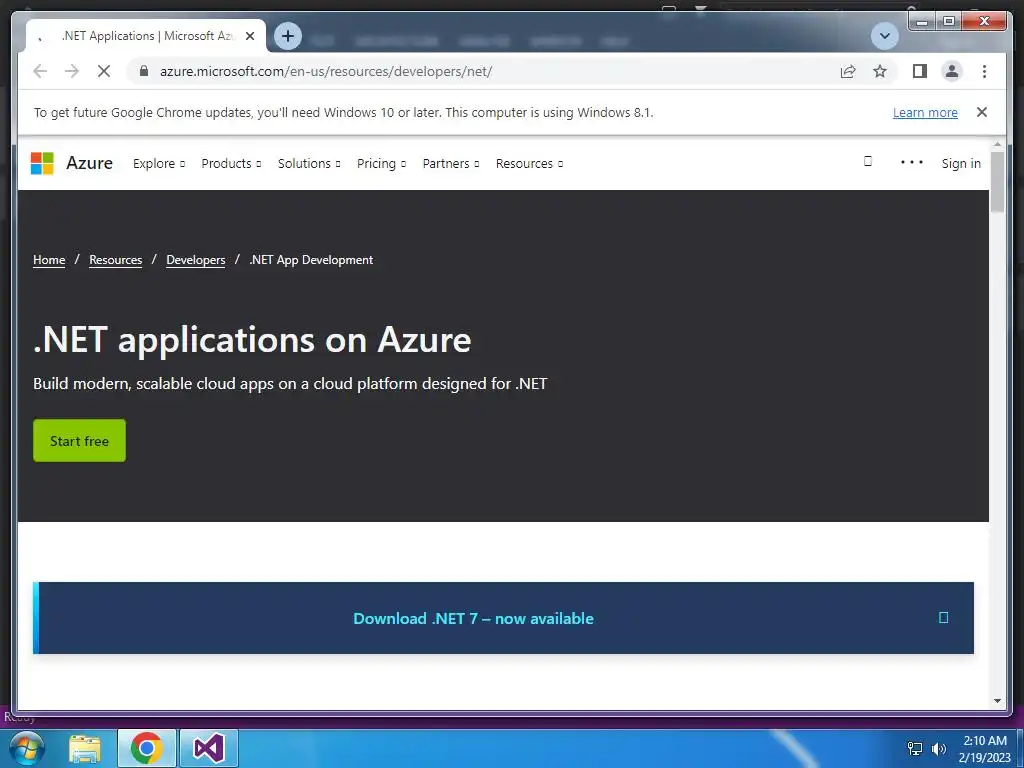Click the icon at right of download banner
The width and height of the screenshot is (1024, 768).
point(943,618)
